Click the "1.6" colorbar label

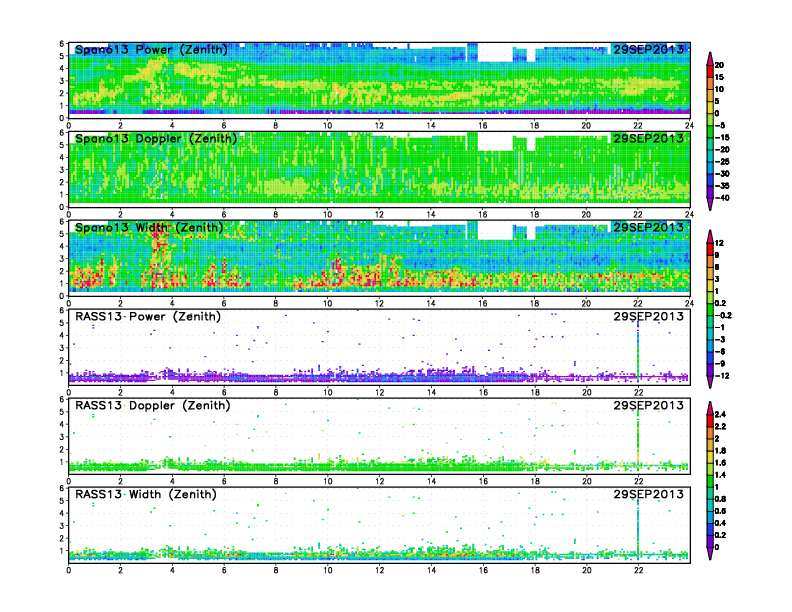[x=720, y=463]
